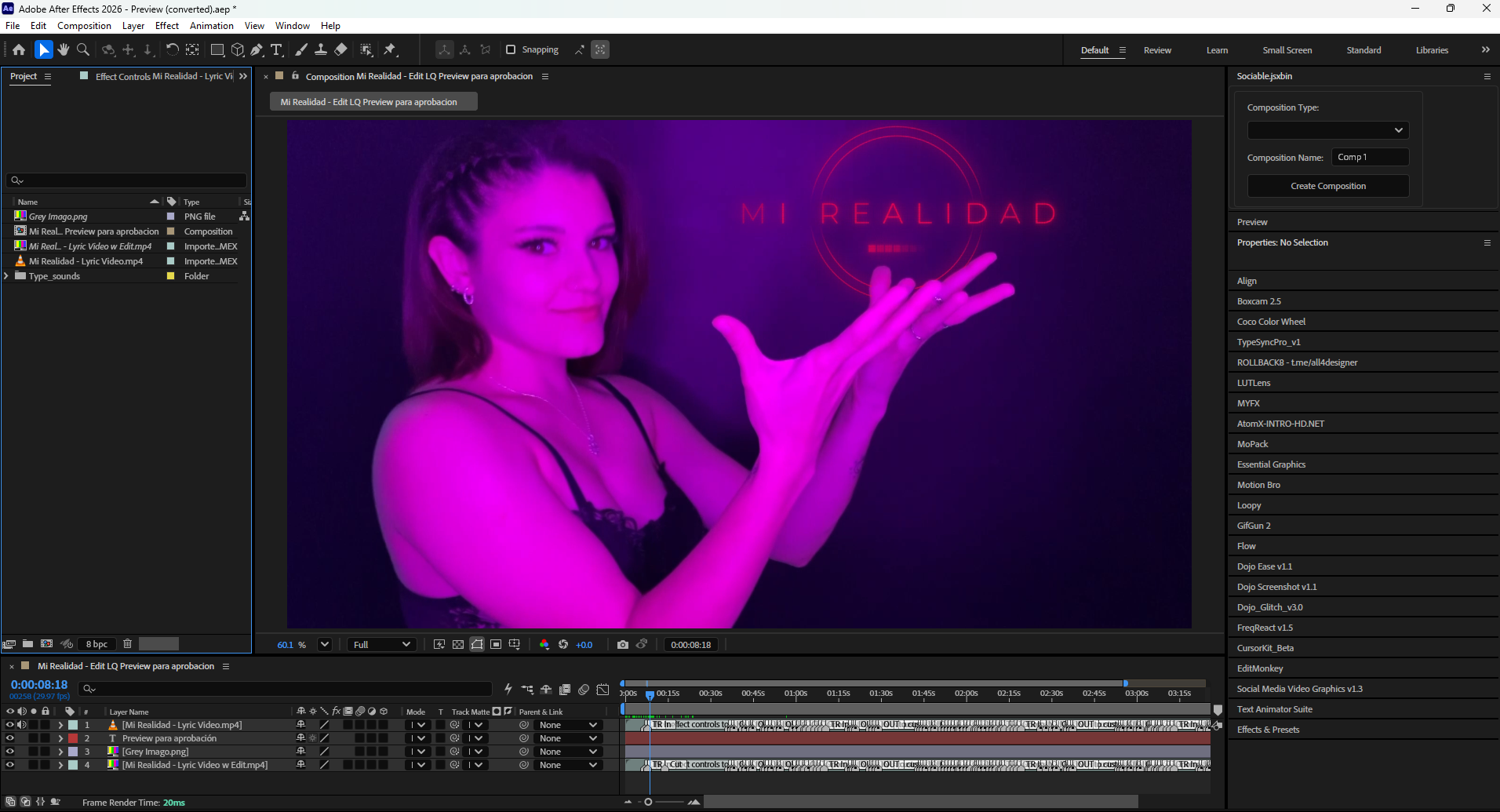Expand layer 2 Preview para aprobación properties
The image size is (1500, 812).
tap(60, 738)
